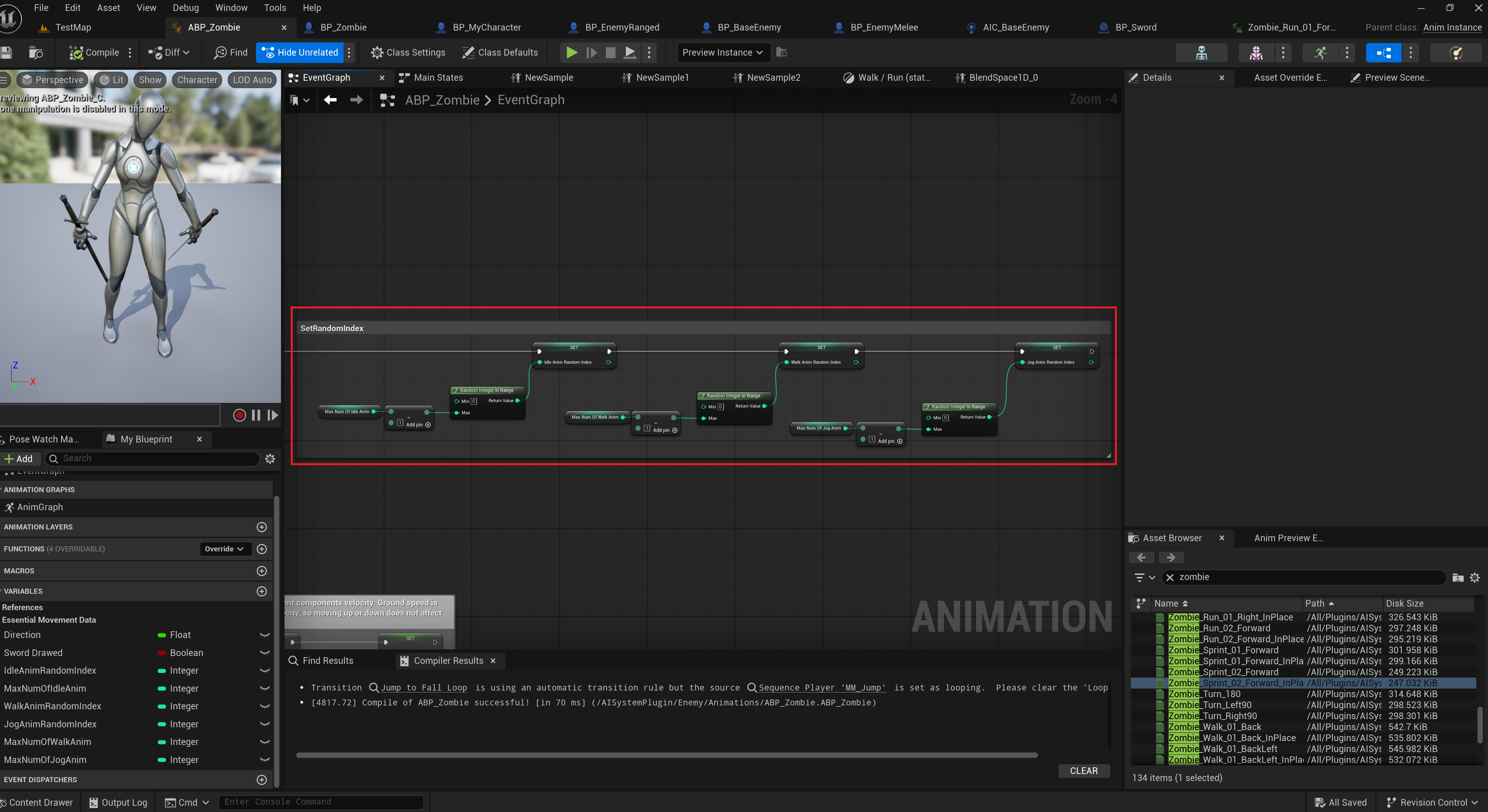Open the Debug menu
Screen dimensions: 1488x812
[x=185, y=7]
